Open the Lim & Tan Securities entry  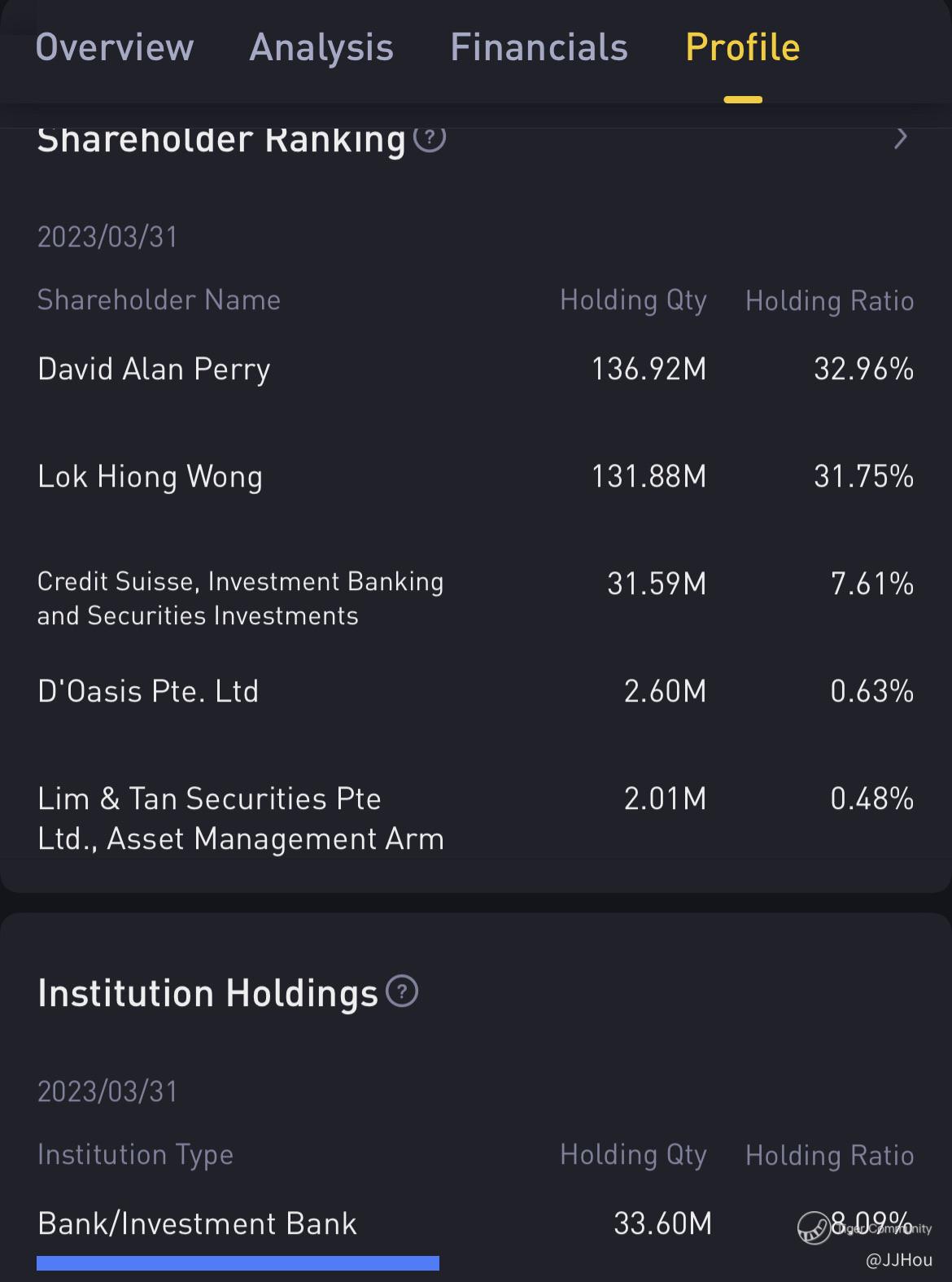point(476,818)
